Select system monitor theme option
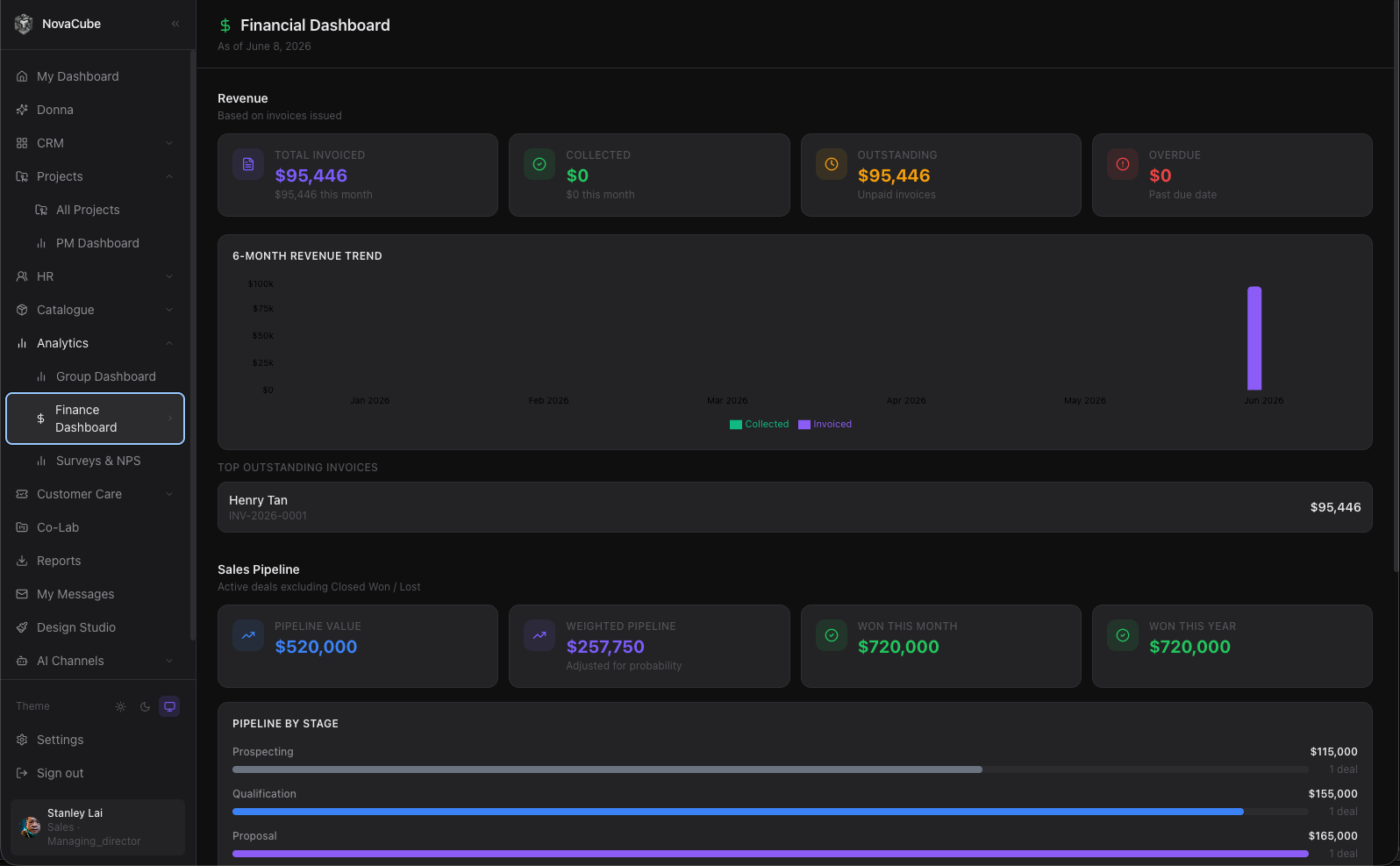The height and width of the screenshot is (866, 1400). [169, 706]
